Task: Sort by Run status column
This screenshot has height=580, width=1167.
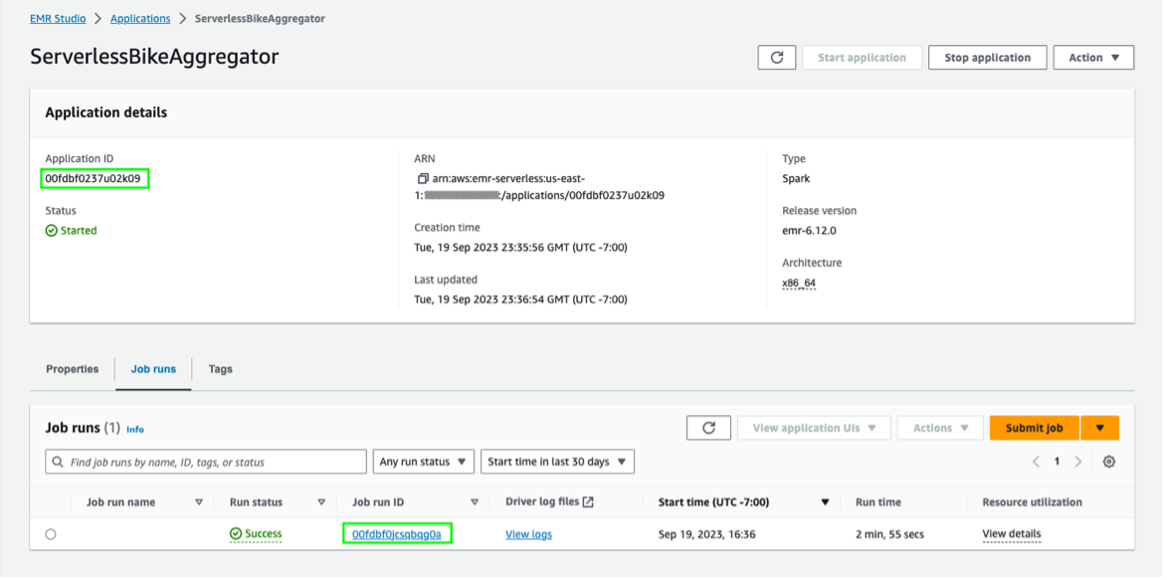Action: coord(322,503)
